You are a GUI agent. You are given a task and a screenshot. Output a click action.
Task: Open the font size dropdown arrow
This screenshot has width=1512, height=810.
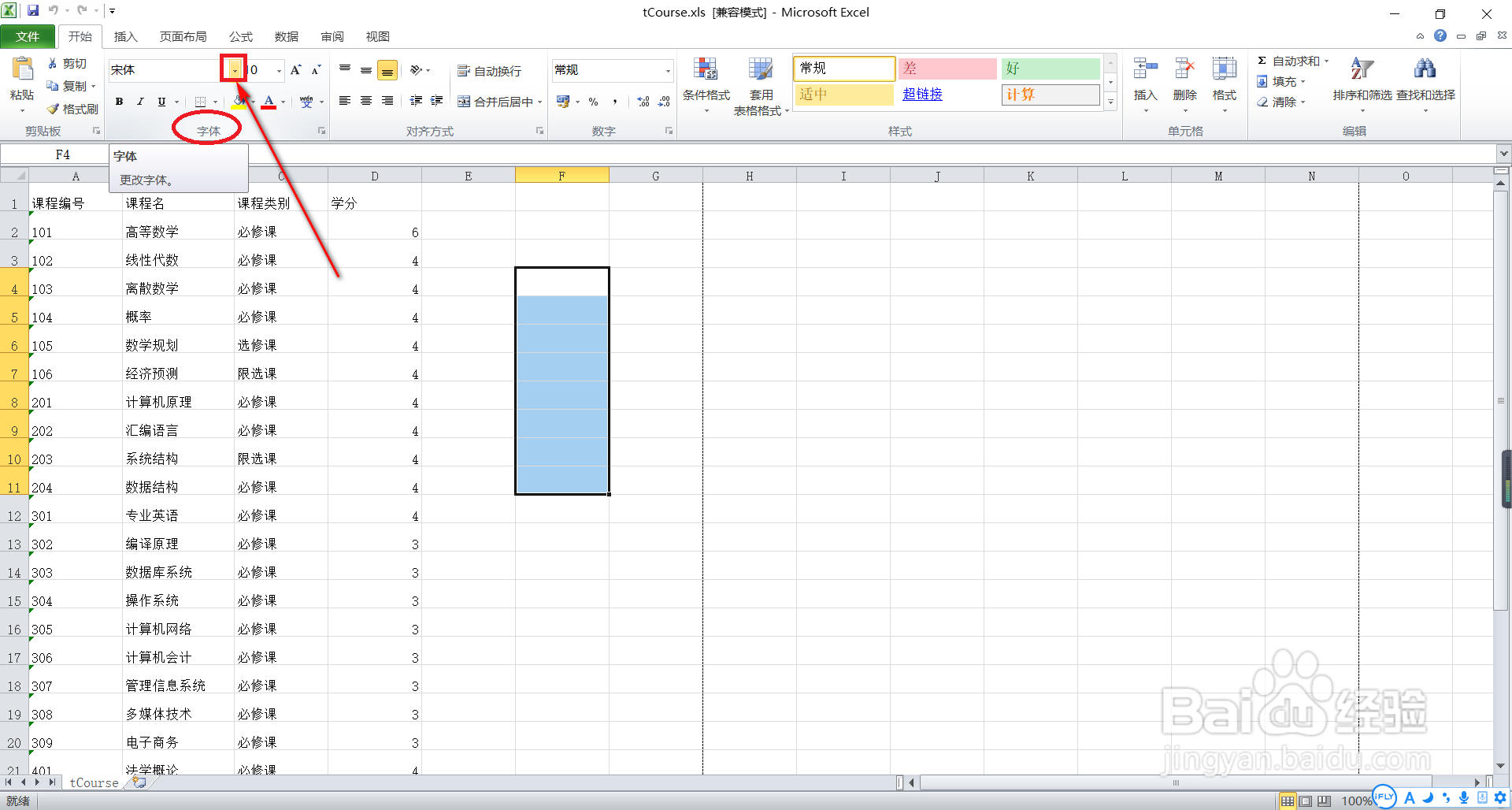[x=279, y=70]
